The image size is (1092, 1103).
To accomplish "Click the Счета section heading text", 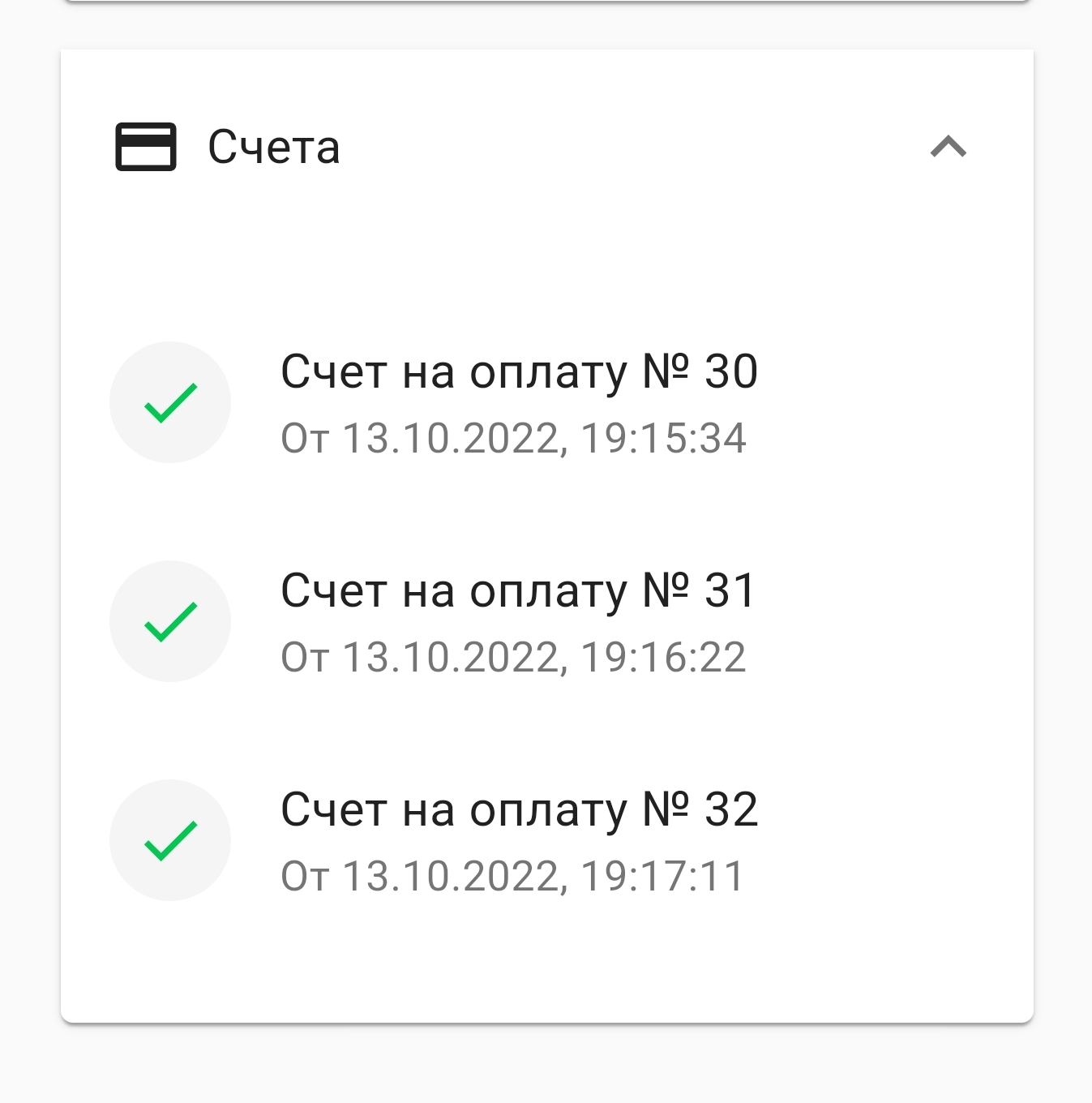I will (x=274, y=148).
